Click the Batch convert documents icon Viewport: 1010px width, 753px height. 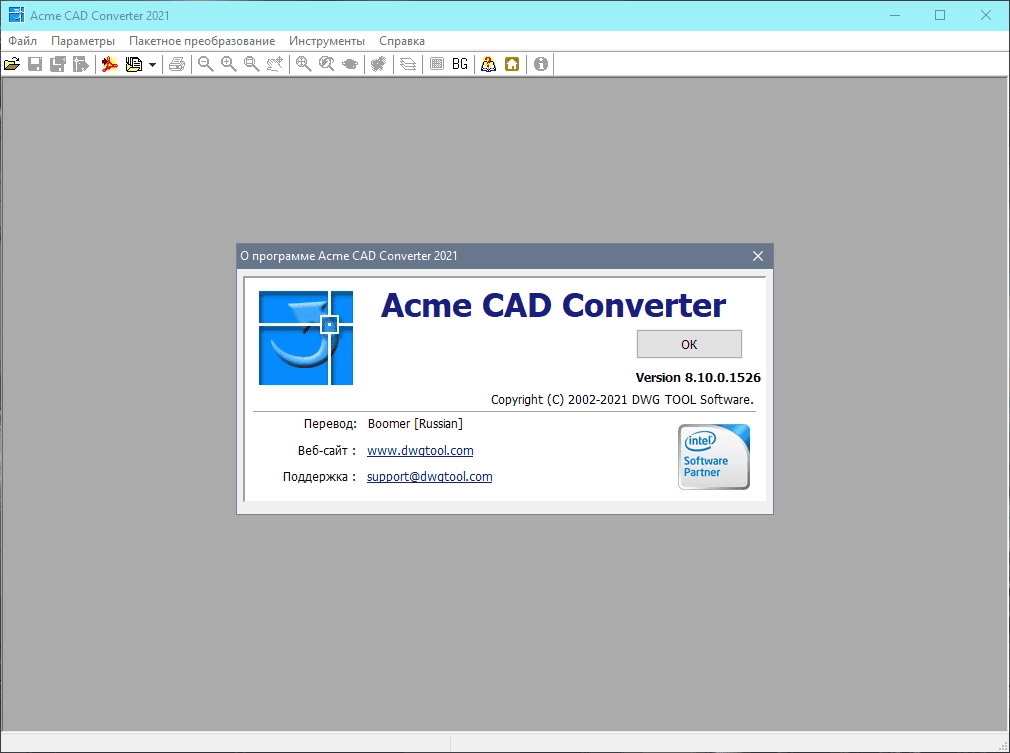click(x=133, y=64)
